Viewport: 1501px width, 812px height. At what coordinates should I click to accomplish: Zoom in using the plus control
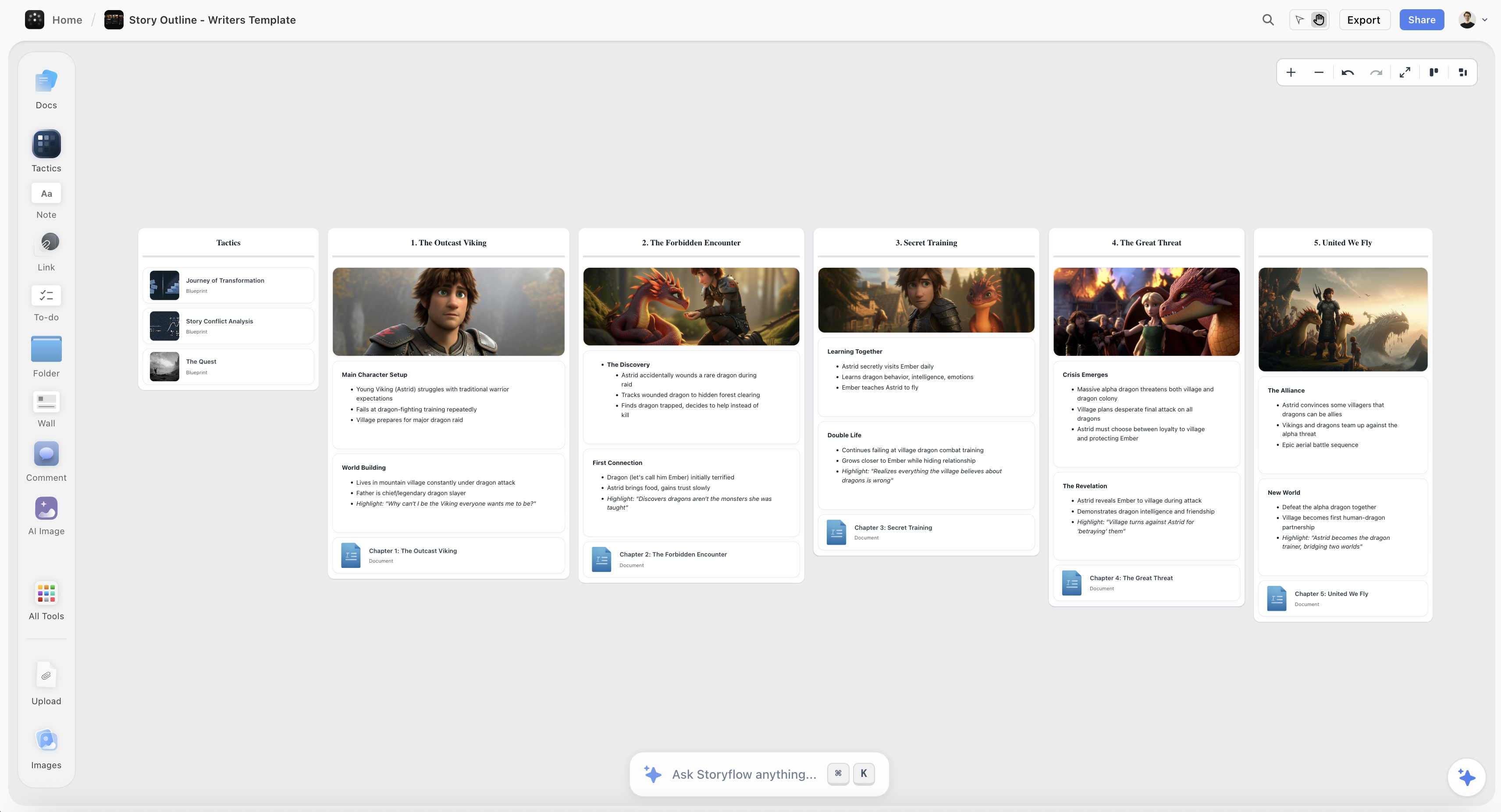coord(1291,72)
